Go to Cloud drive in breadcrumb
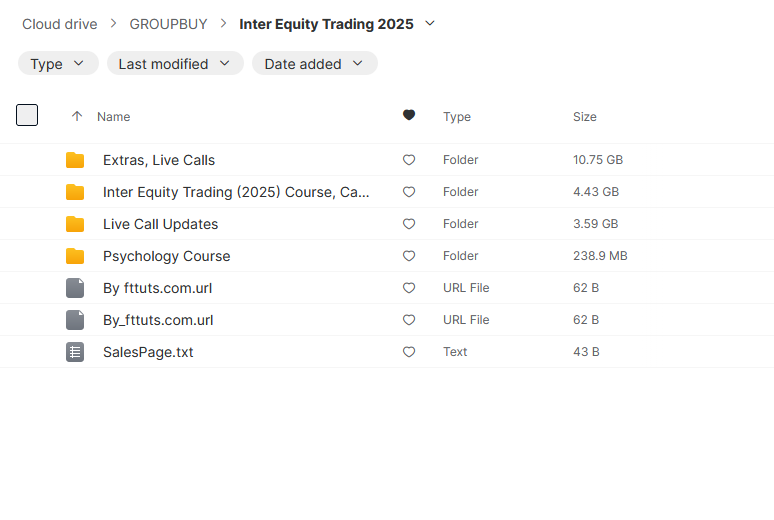This screenshot has height=520, width=774. (60, 24)
